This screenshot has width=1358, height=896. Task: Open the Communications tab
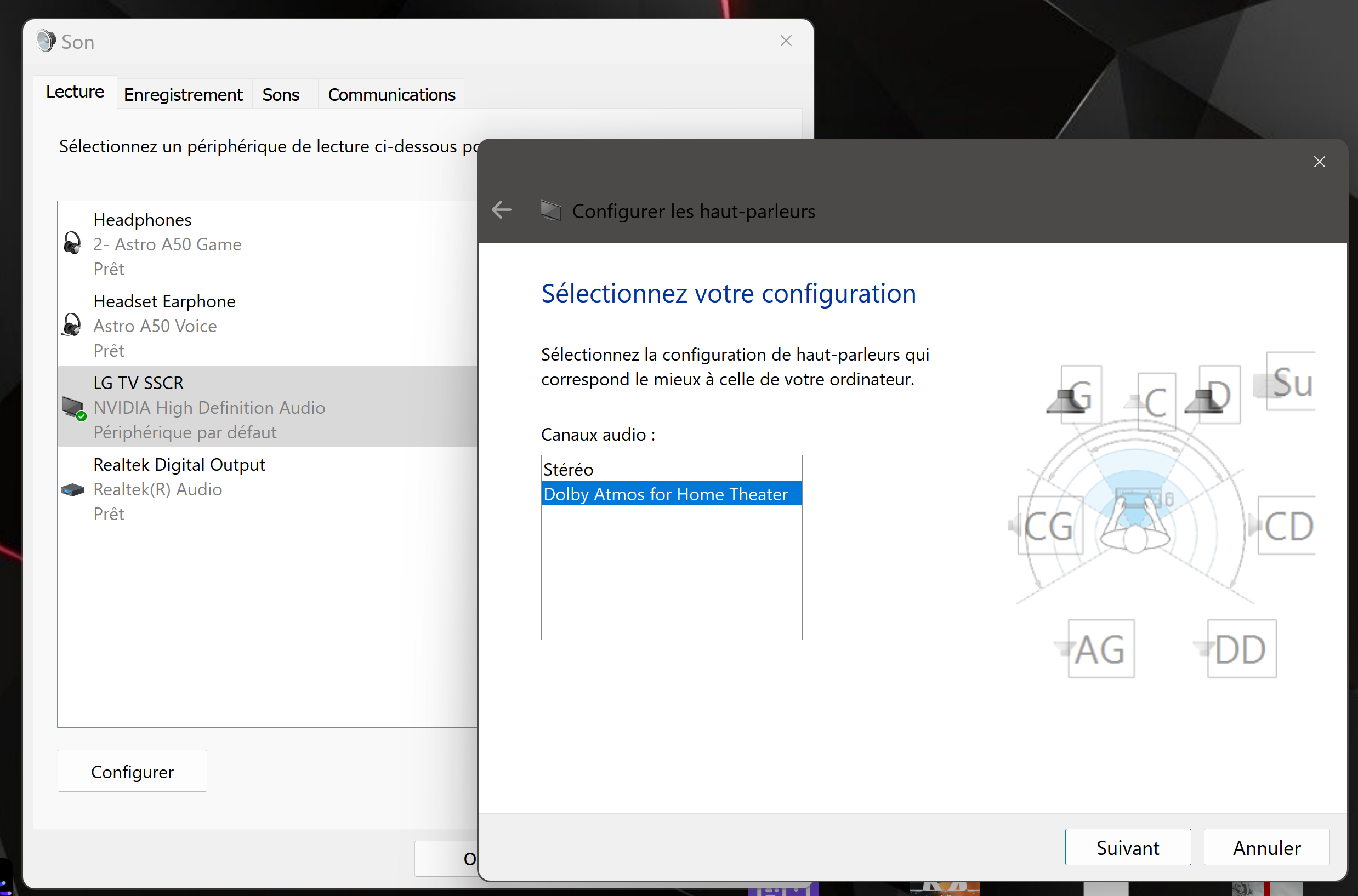tap(391, 94)
